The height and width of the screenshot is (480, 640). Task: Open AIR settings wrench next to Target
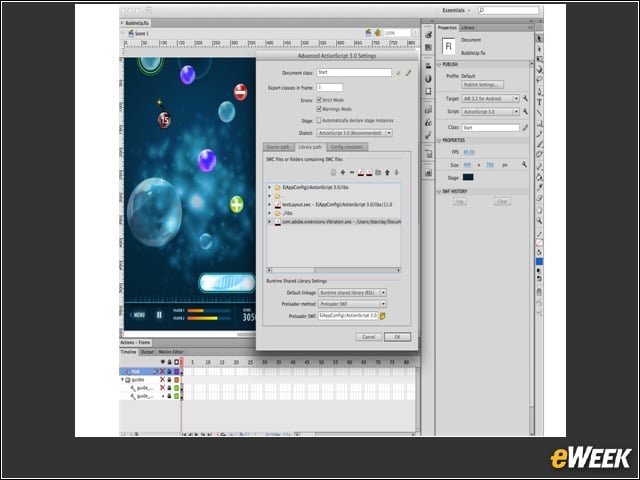525,98
